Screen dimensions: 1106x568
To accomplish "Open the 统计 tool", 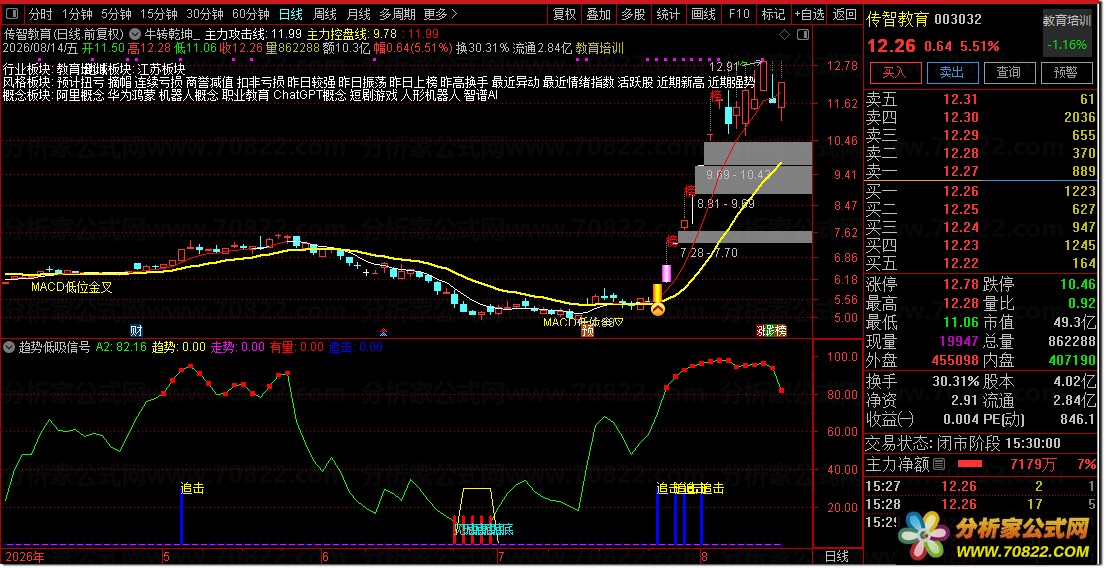I will click(668, 13).
